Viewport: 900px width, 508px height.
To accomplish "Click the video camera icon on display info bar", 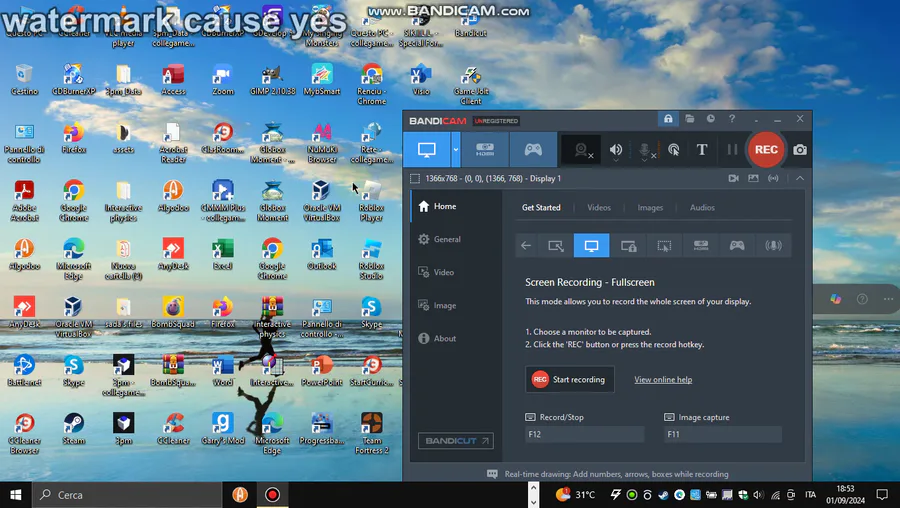I will point(734,179).
